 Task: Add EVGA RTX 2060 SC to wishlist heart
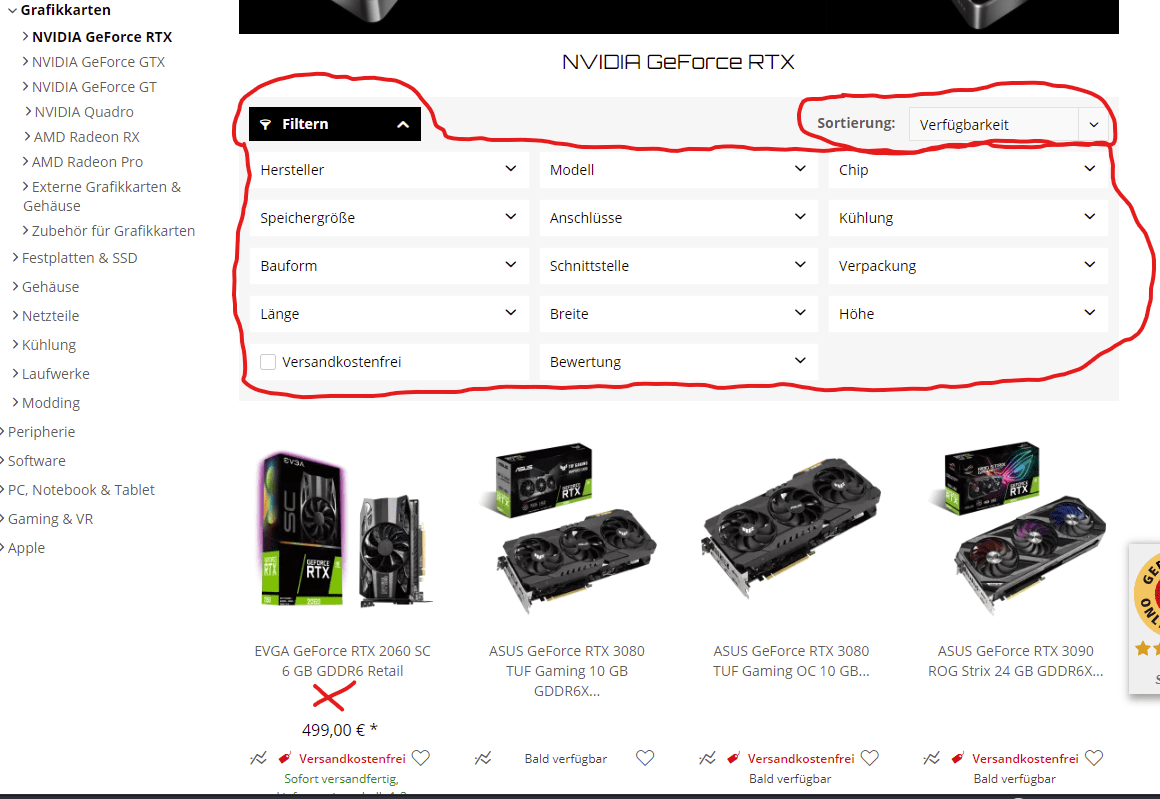coord(421,758)
